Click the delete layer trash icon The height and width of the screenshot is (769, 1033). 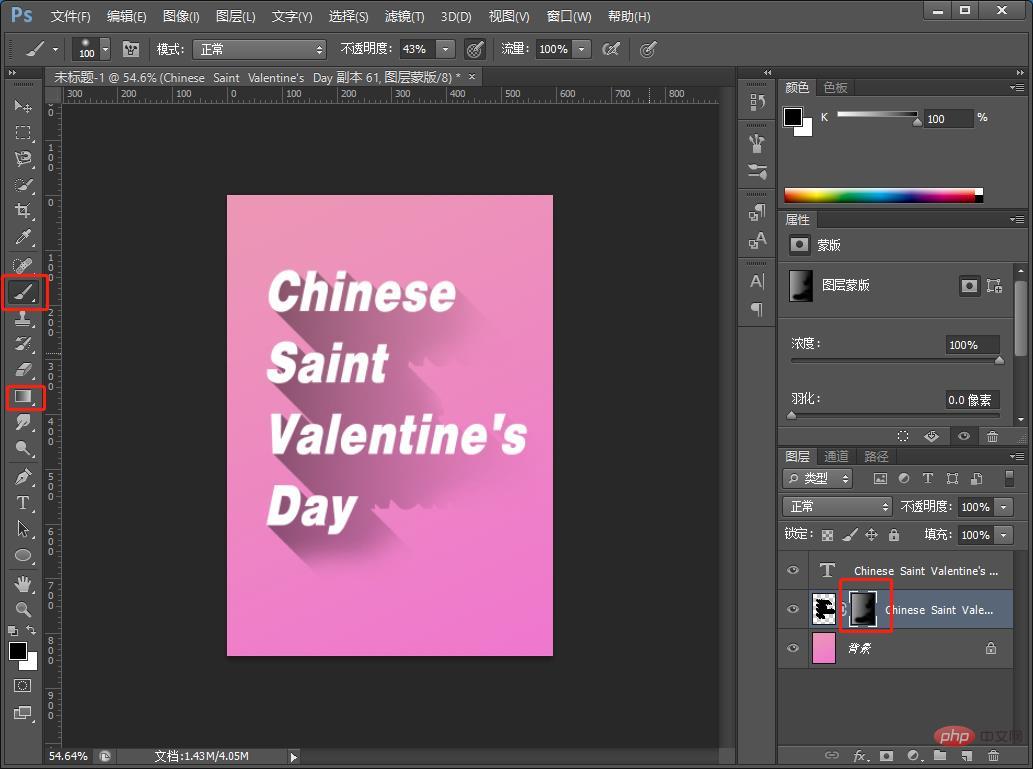pyautogui.click(x=992, y=756)
